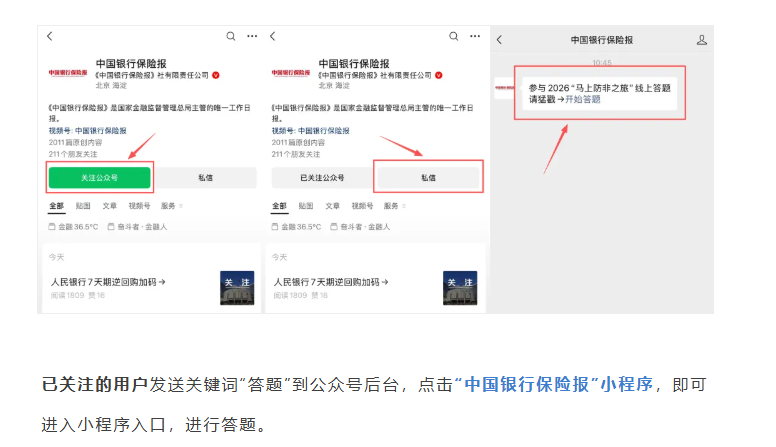Select 全部 tab on 已关注公众号 screen
This screenshot has width=776, height=447.
tap(279, 206)
